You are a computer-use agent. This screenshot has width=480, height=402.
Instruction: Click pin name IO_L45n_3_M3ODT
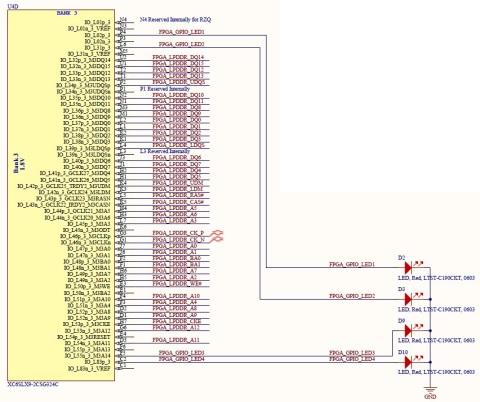coord(87,230)
